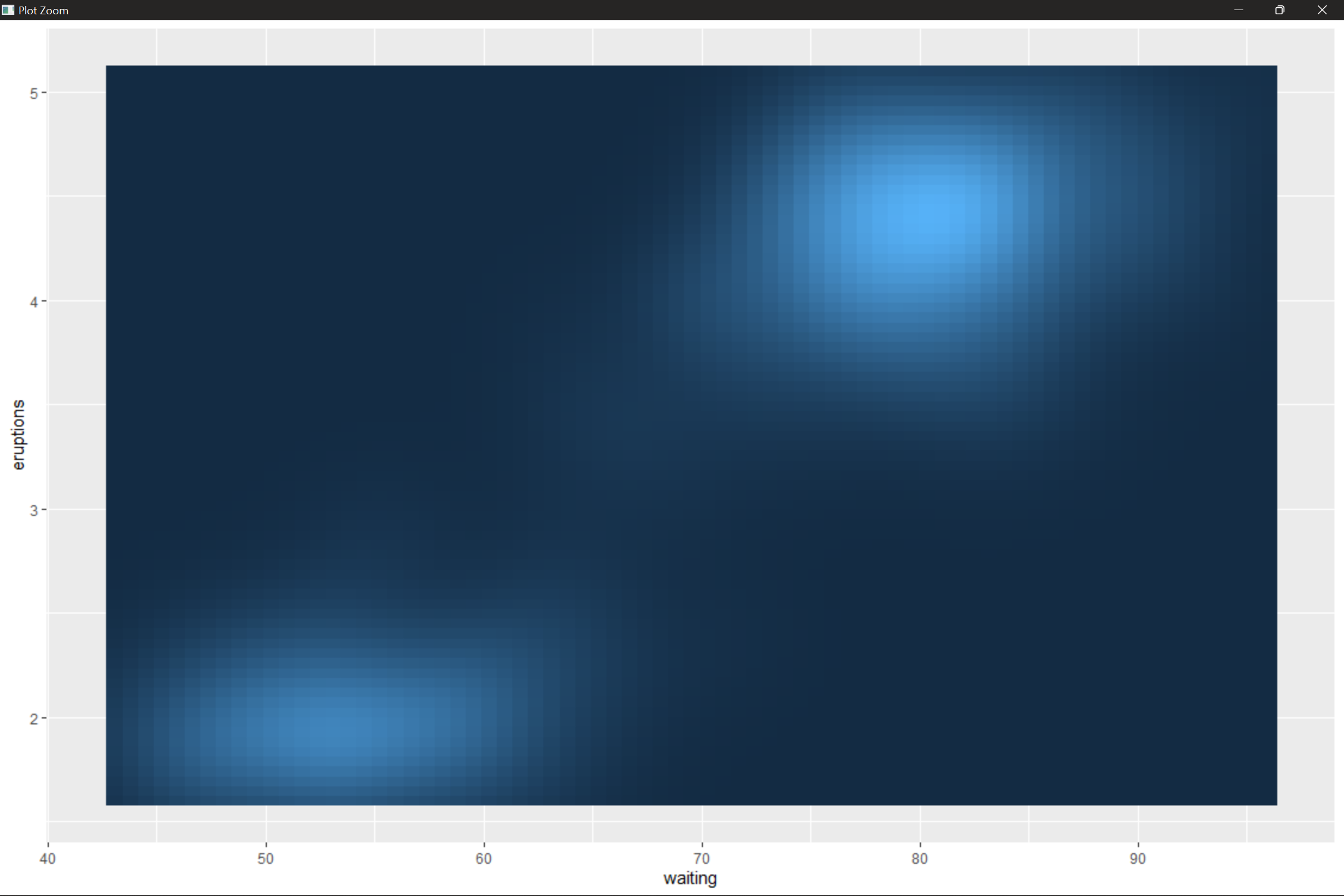Click the y-axis tick label 5

33,94
